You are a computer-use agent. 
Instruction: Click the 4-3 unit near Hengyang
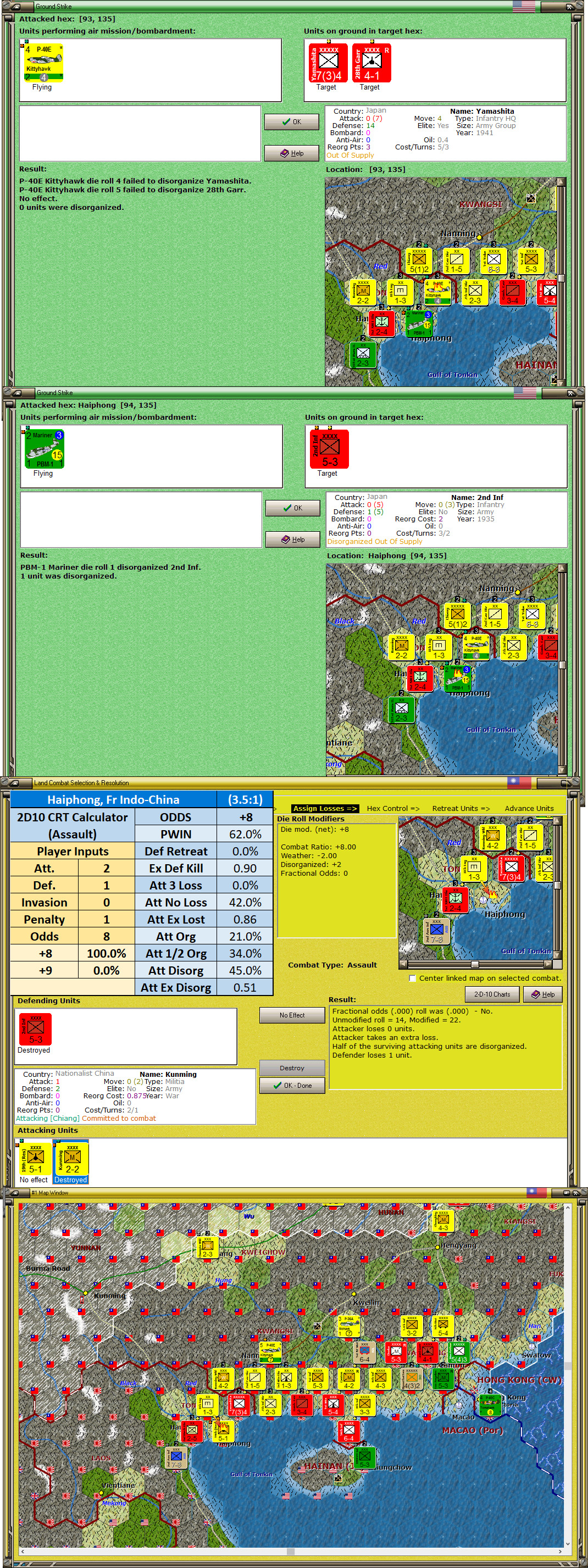coord(442,1220)
